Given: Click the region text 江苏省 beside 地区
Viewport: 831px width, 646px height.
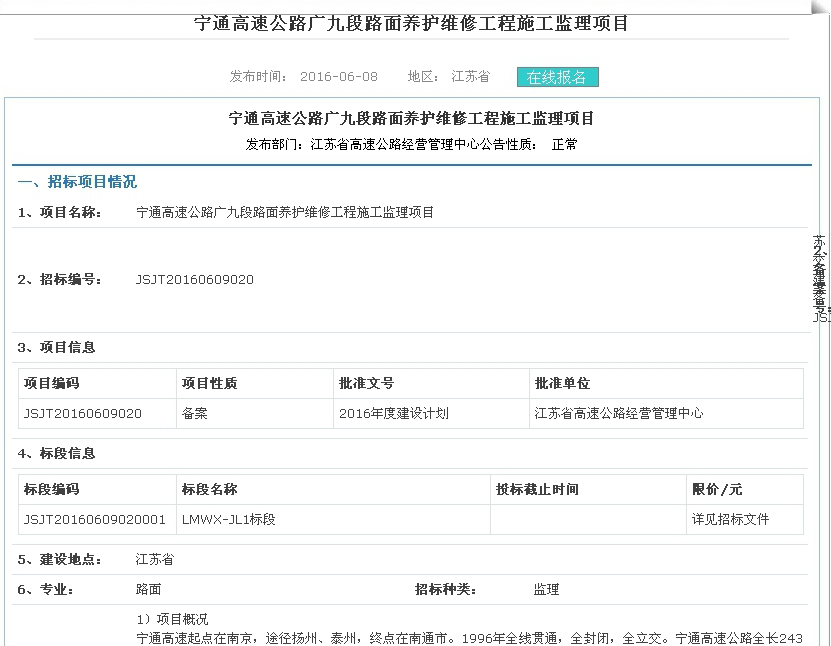Looking at the screenshot, I should click(x=470, y=76).
